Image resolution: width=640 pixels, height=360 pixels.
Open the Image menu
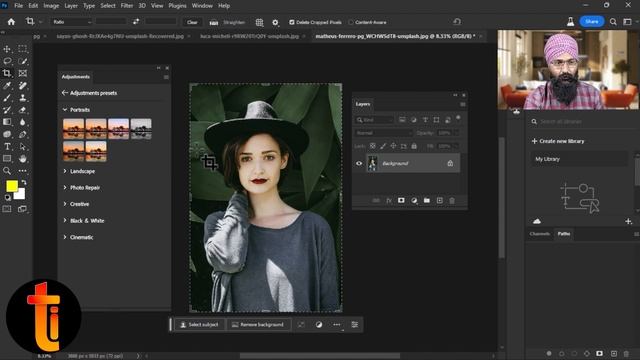[x=51, y=6]
